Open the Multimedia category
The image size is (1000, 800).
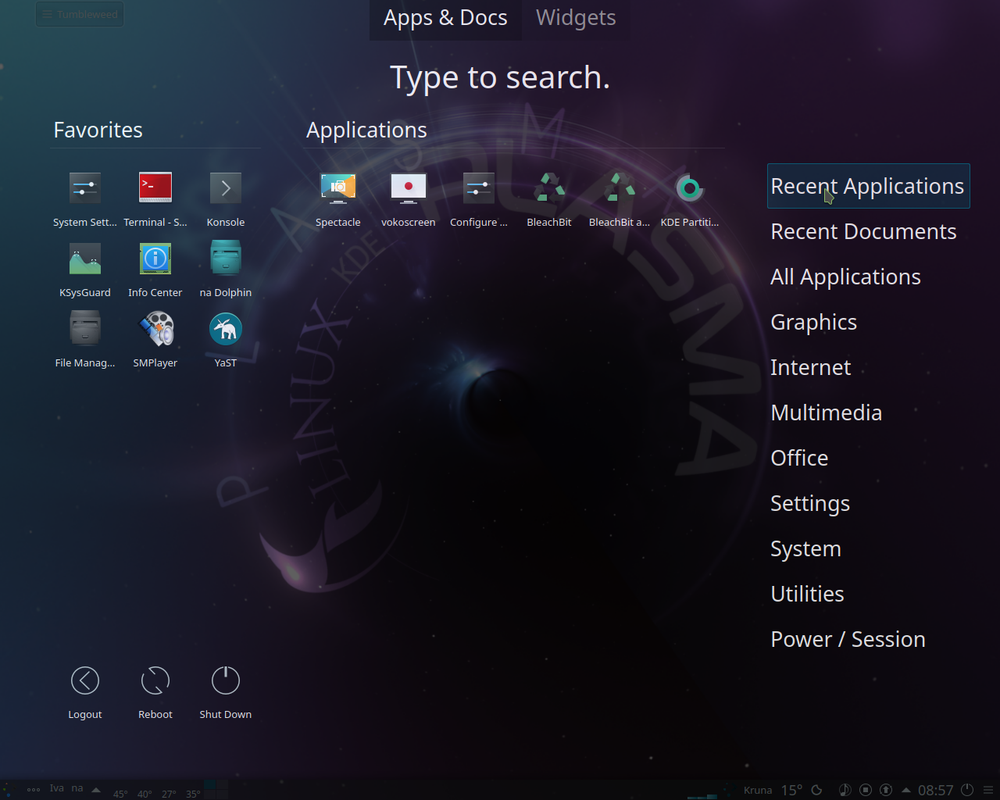pos(827,413)
